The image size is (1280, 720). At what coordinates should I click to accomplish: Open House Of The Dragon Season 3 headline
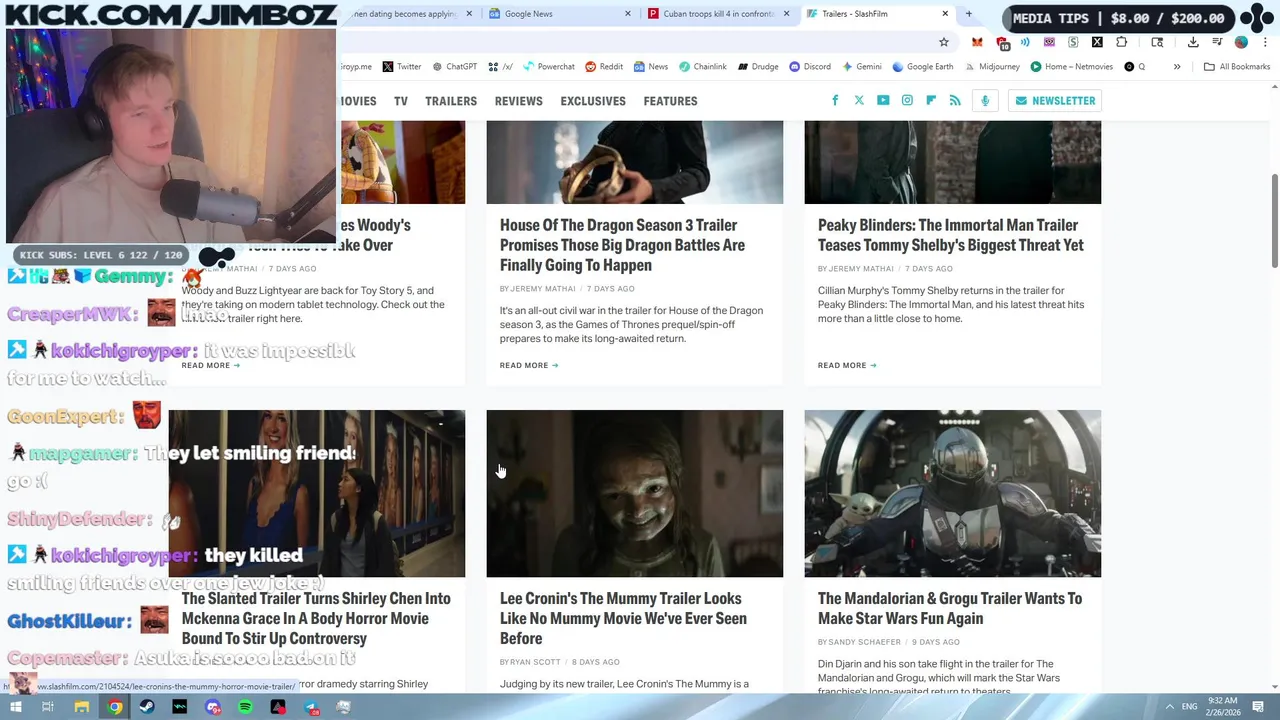click(622, 245)
